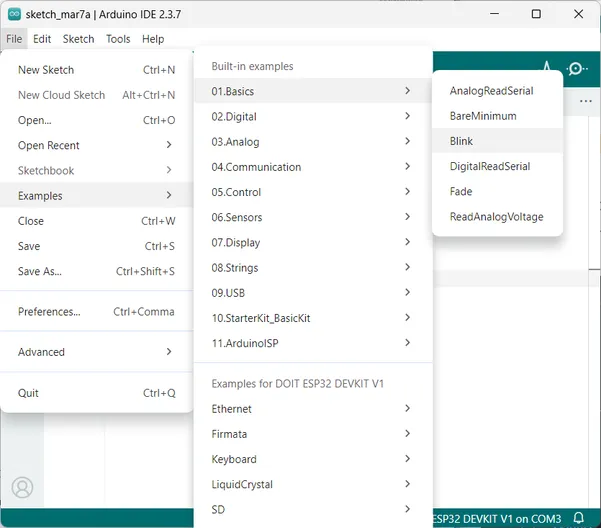Screen dimensions: 601x528
Task: Choose Save from the File menu
Action: (x=97, y=246)
